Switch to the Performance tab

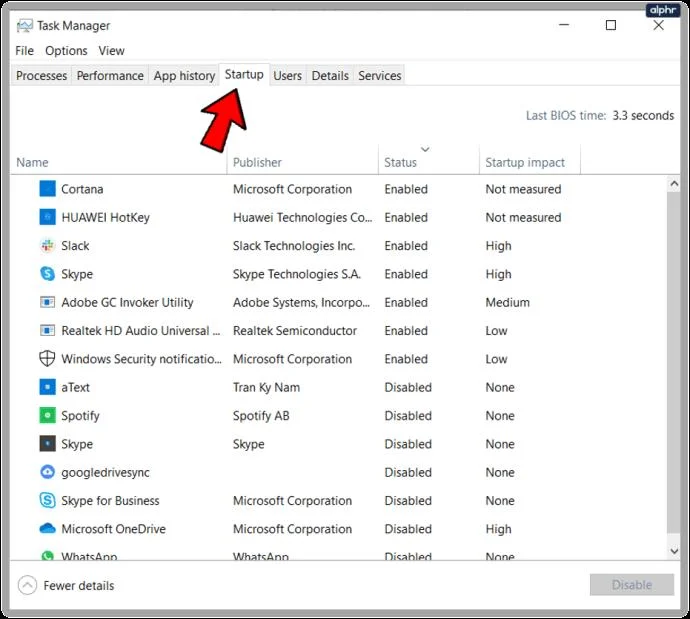(110, 76)
